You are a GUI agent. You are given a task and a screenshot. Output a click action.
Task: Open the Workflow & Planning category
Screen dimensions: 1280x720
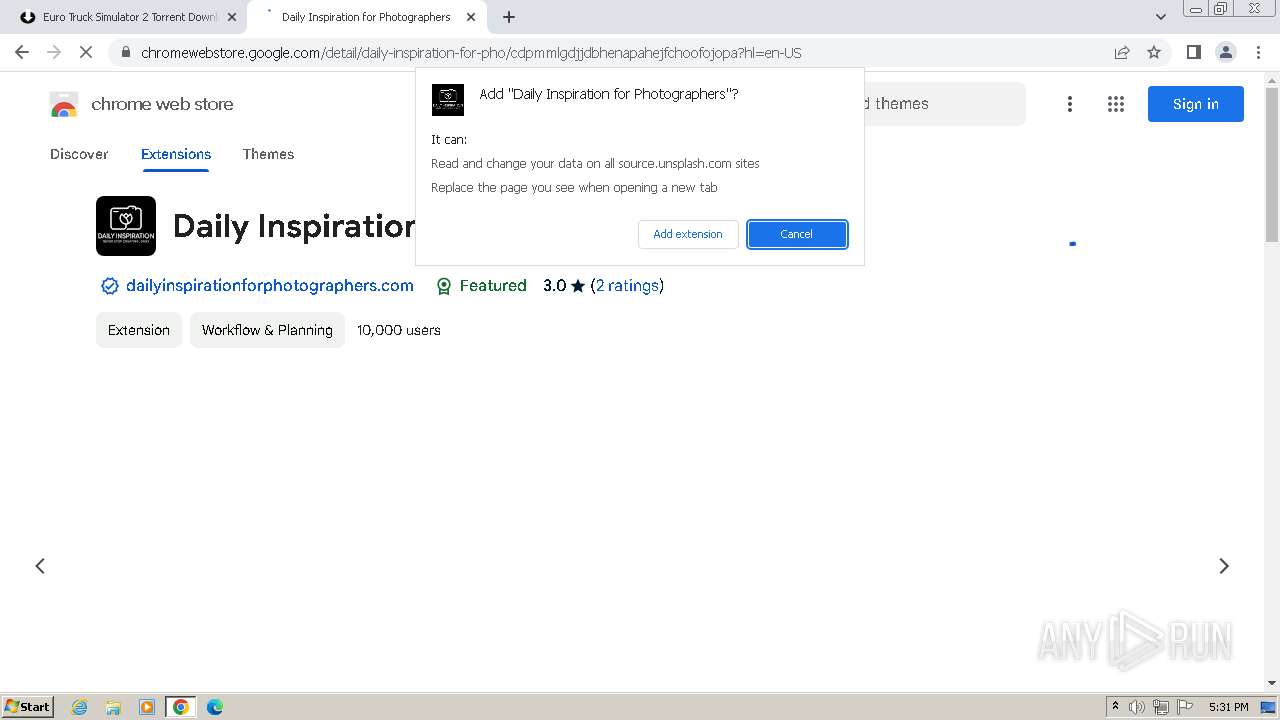click(x=267, y=330)
